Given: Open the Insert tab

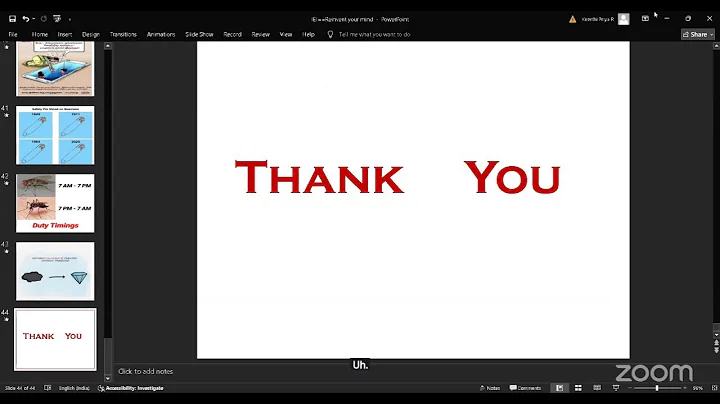Looking at the screenshot, I should point(65,34).
